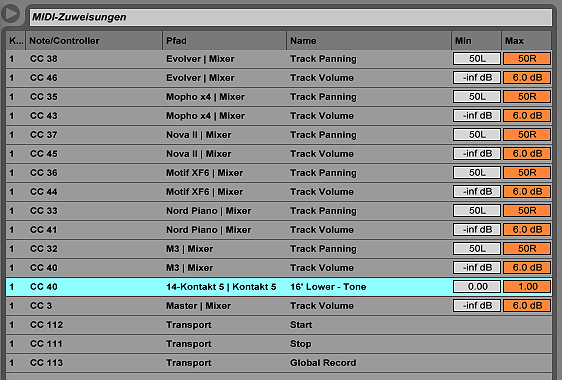Select the Master Mixer Track Volume row
The width and height of the screenshot is (562, 380).
[279, 306]
